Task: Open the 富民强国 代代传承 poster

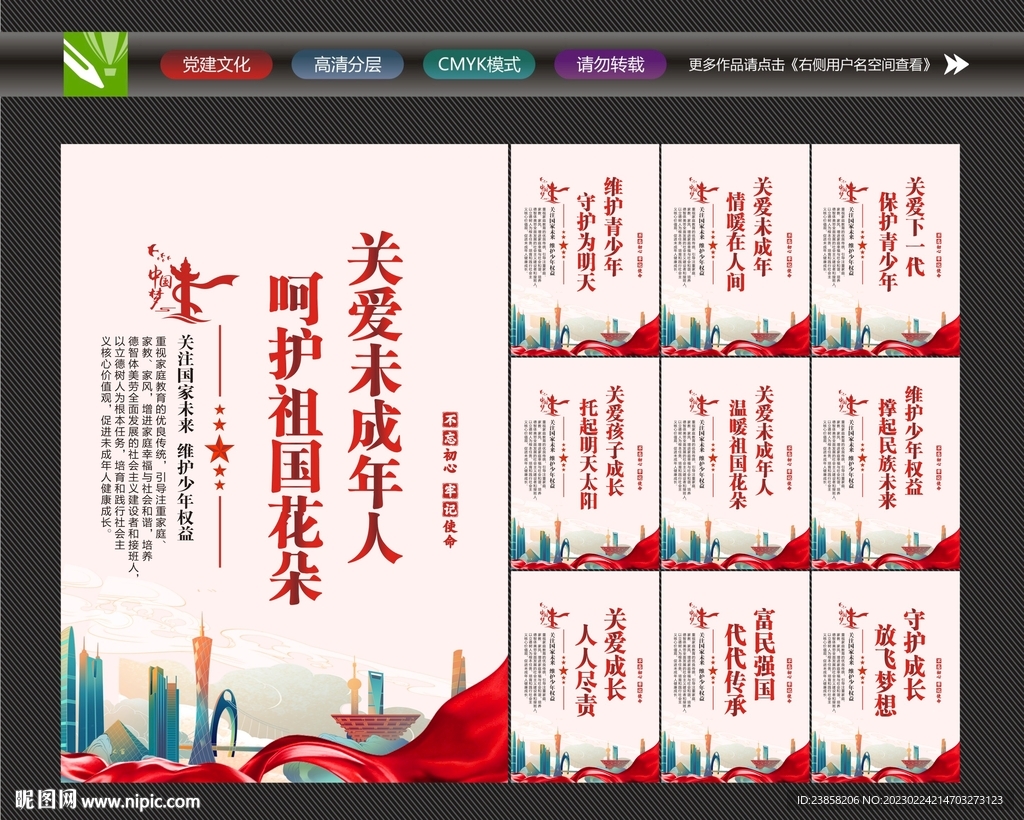Action: click(735, 677)
